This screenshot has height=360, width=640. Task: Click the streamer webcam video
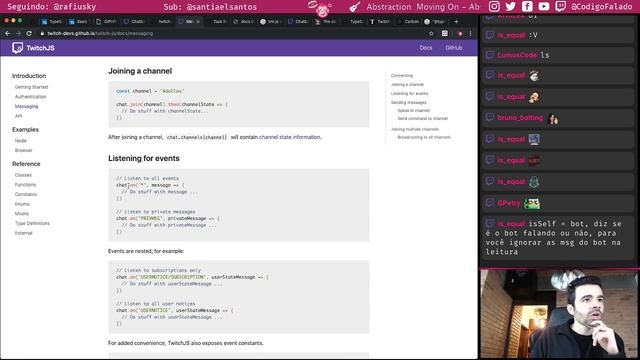558,314
